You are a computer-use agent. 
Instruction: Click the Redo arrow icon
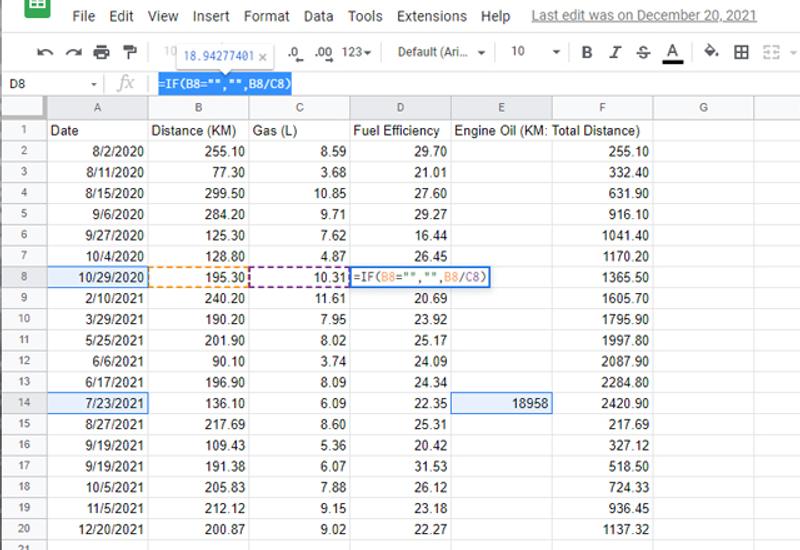pyautogui.click(x=73, y=52)
